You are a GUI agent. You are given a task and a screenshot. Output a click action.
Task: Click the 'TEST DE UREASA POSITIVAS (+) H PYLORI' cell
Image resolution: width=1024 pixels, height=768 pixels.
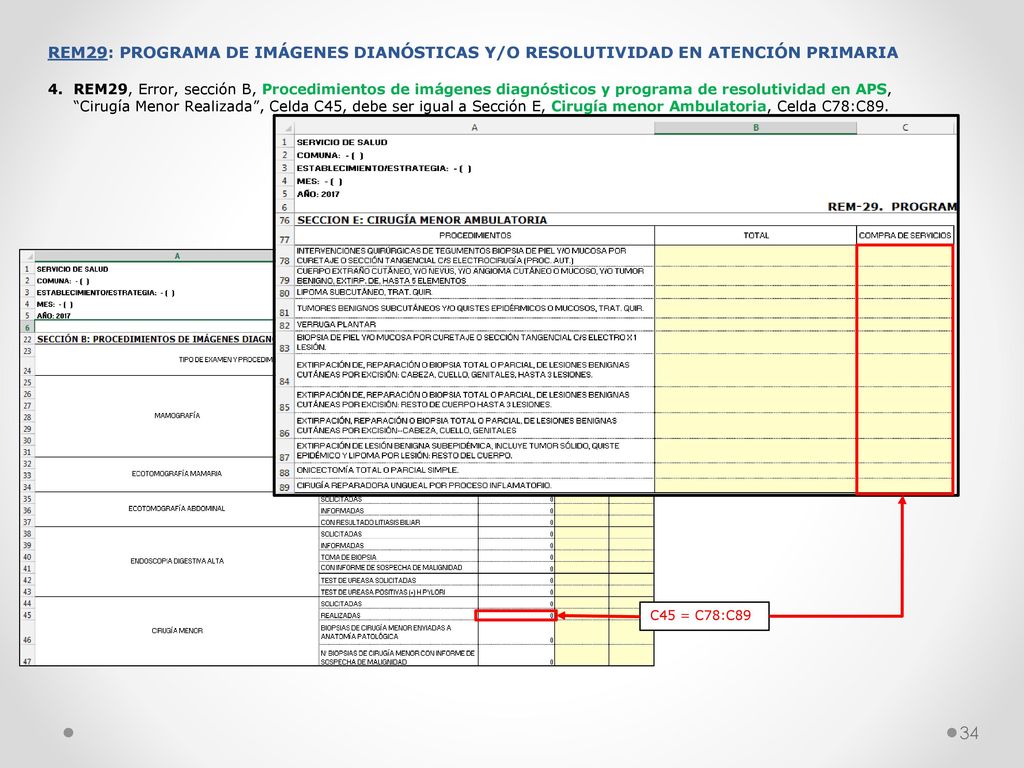[x=398, y=592]
